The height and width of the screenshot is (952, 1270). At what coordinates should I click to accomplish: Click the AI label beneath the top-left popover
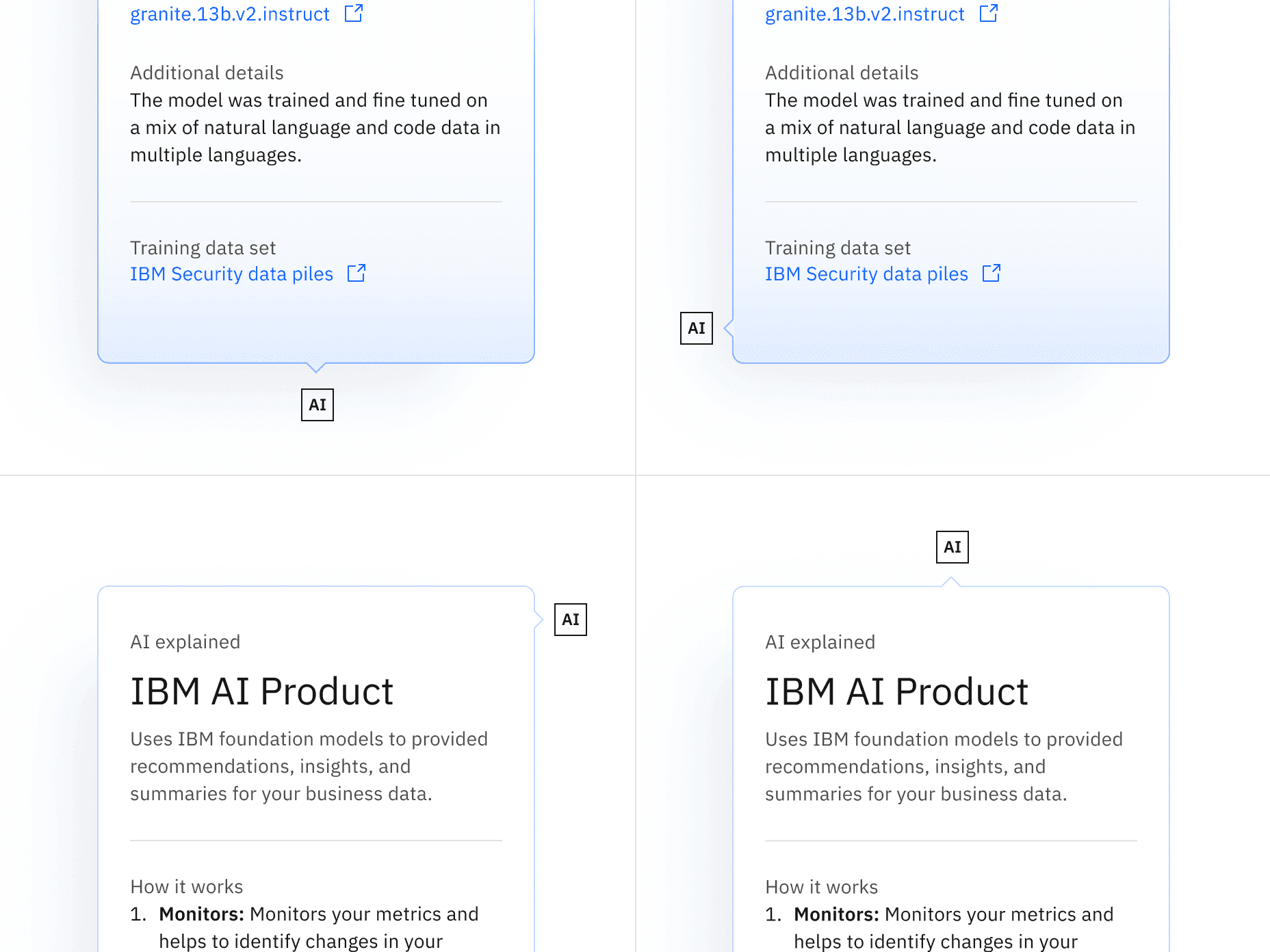point(317,405)
